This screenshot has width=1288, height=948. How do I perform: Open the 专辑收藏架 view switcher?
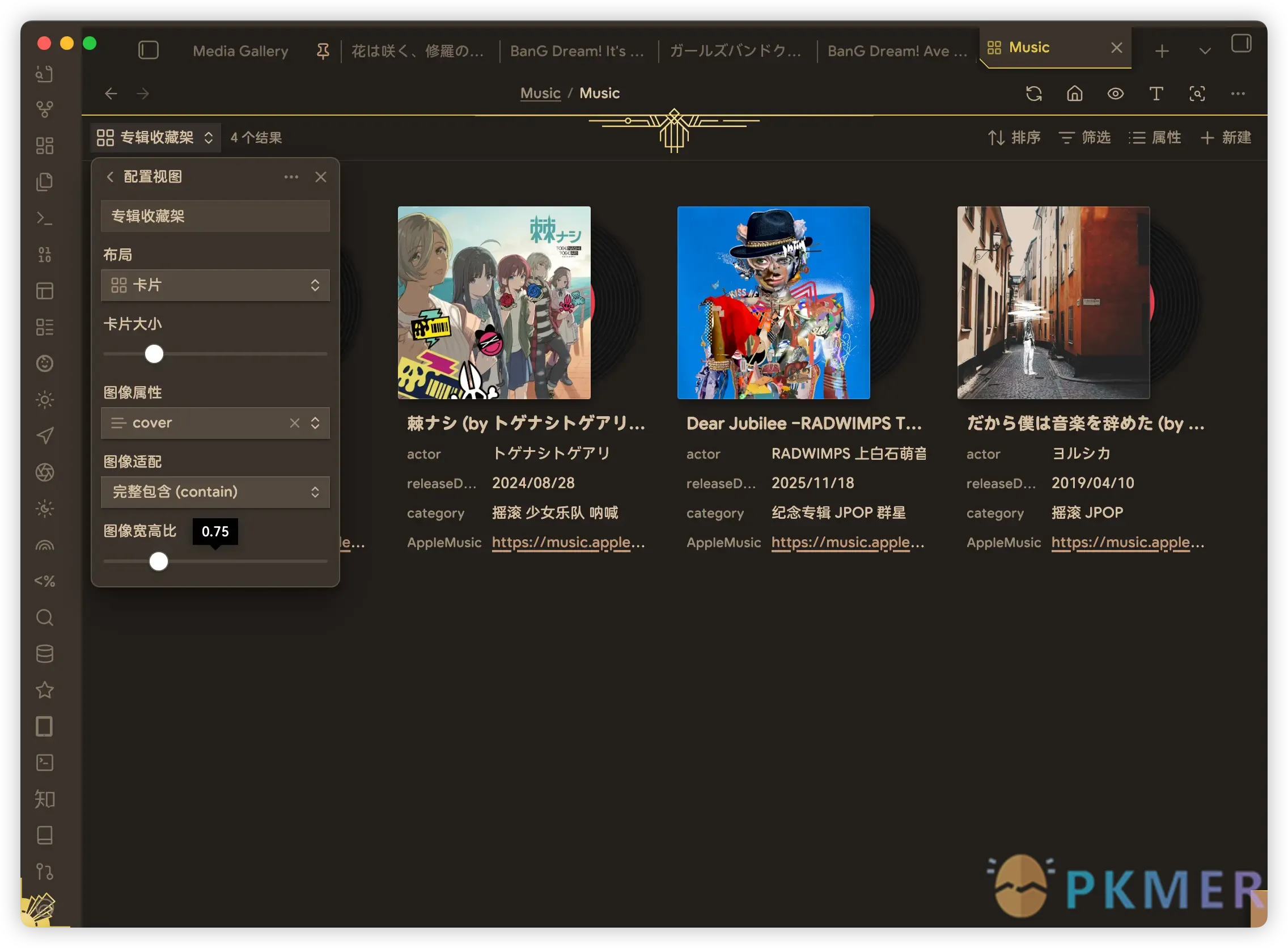[155, 138]
